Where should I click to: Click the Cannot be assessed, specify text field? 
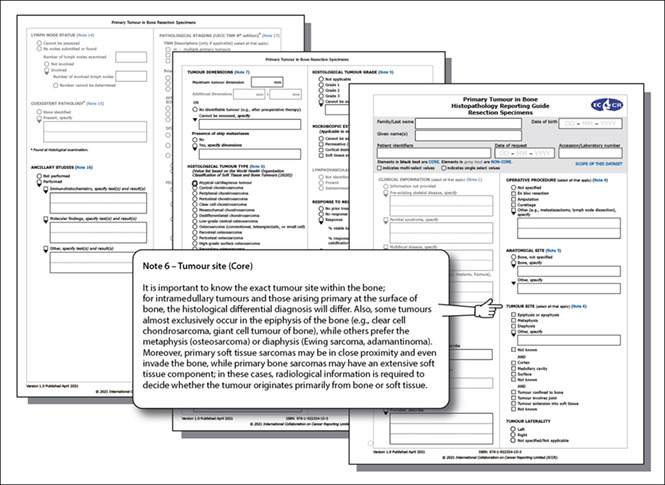click(x=250, y=124)
